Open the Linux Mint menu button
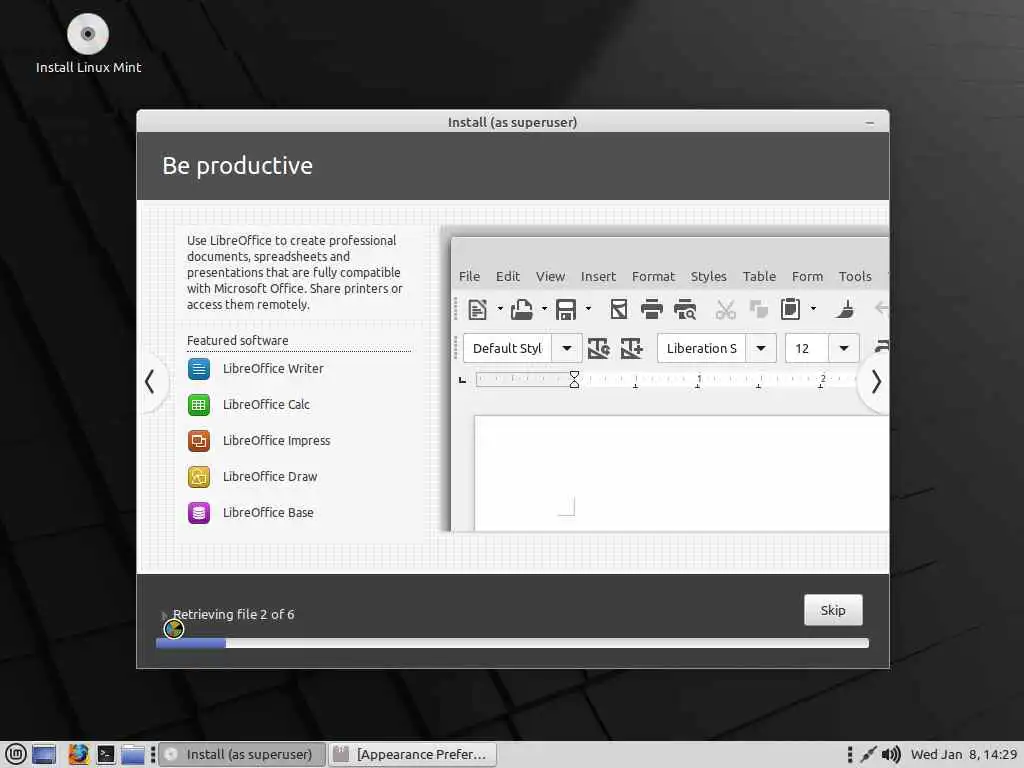 (16, 754)
